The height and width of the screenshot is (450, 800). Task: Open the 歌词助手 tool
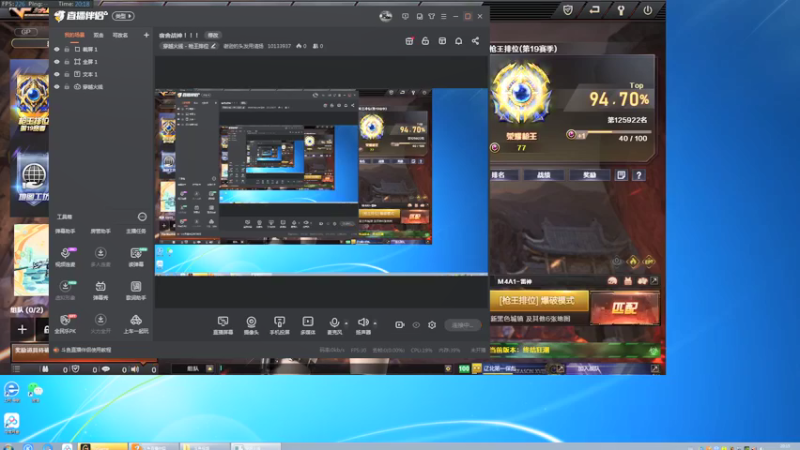click(x=136, y=290)
